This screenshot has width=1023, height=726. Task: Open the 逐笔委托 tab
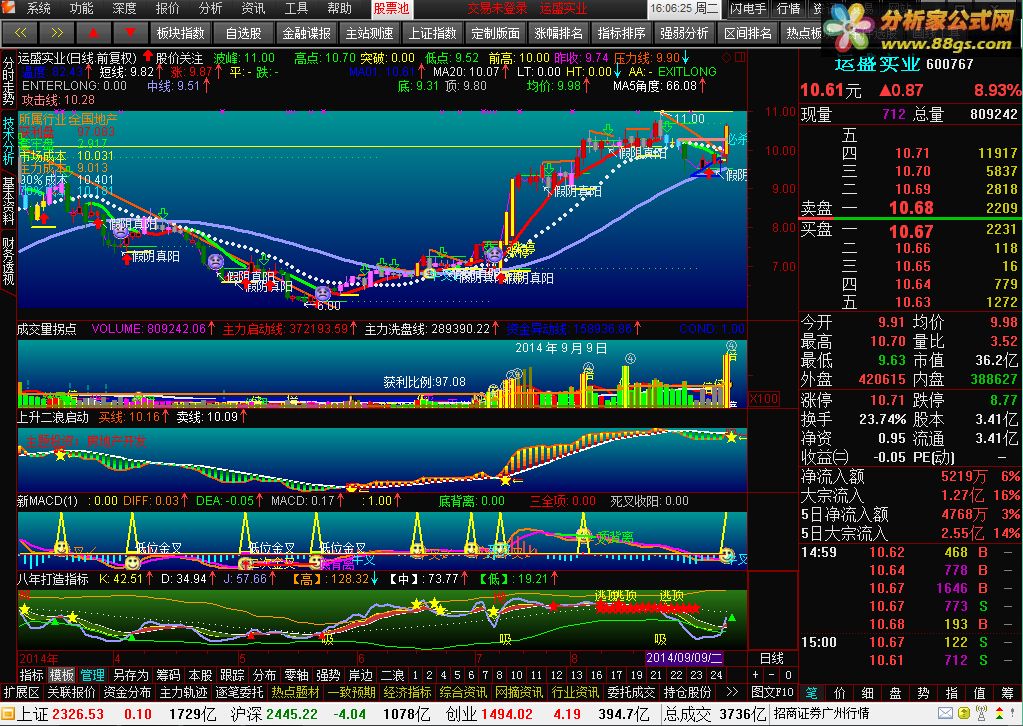point(239,692)
